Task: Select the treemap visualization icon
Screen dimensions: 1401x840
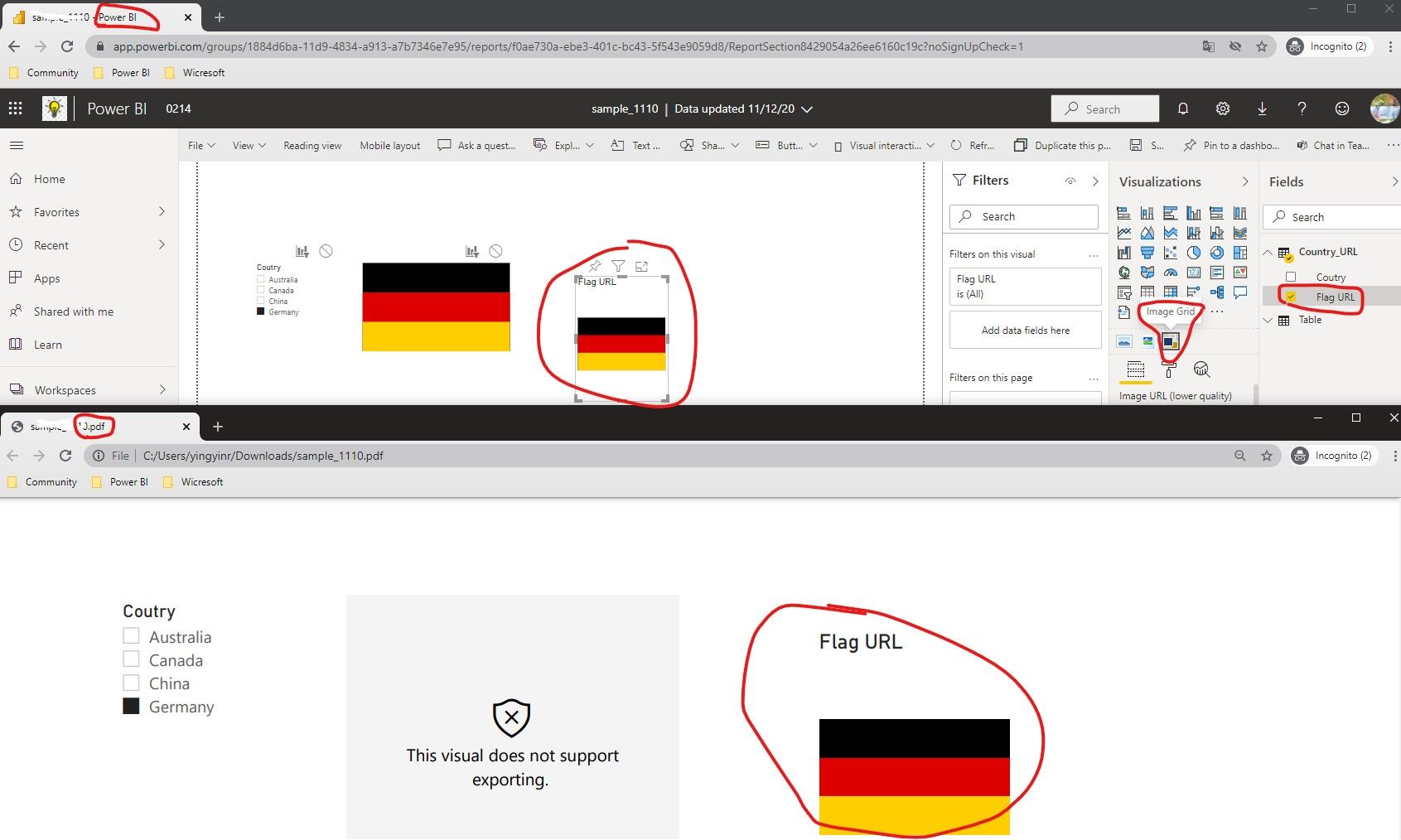Action: pos(1239,253)
